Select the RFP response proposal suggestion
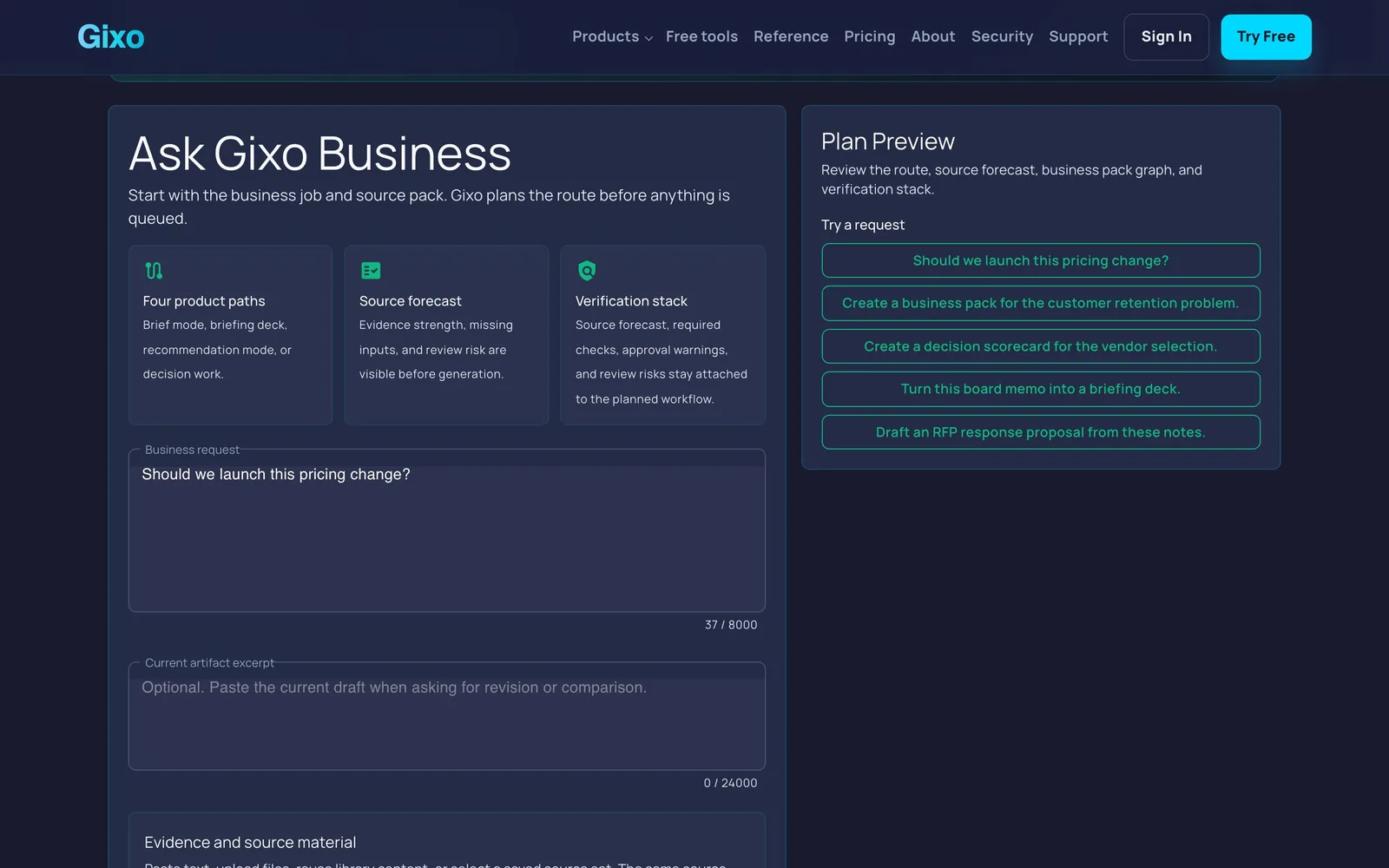 click(x=1041, y=432)
